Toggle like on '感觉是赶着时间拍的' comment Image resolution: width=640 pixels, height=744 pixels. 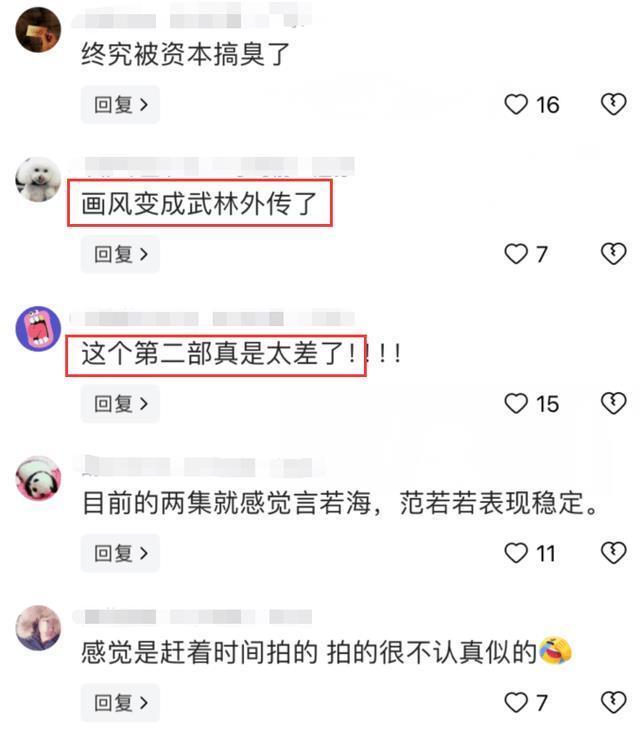coord(516,703)
